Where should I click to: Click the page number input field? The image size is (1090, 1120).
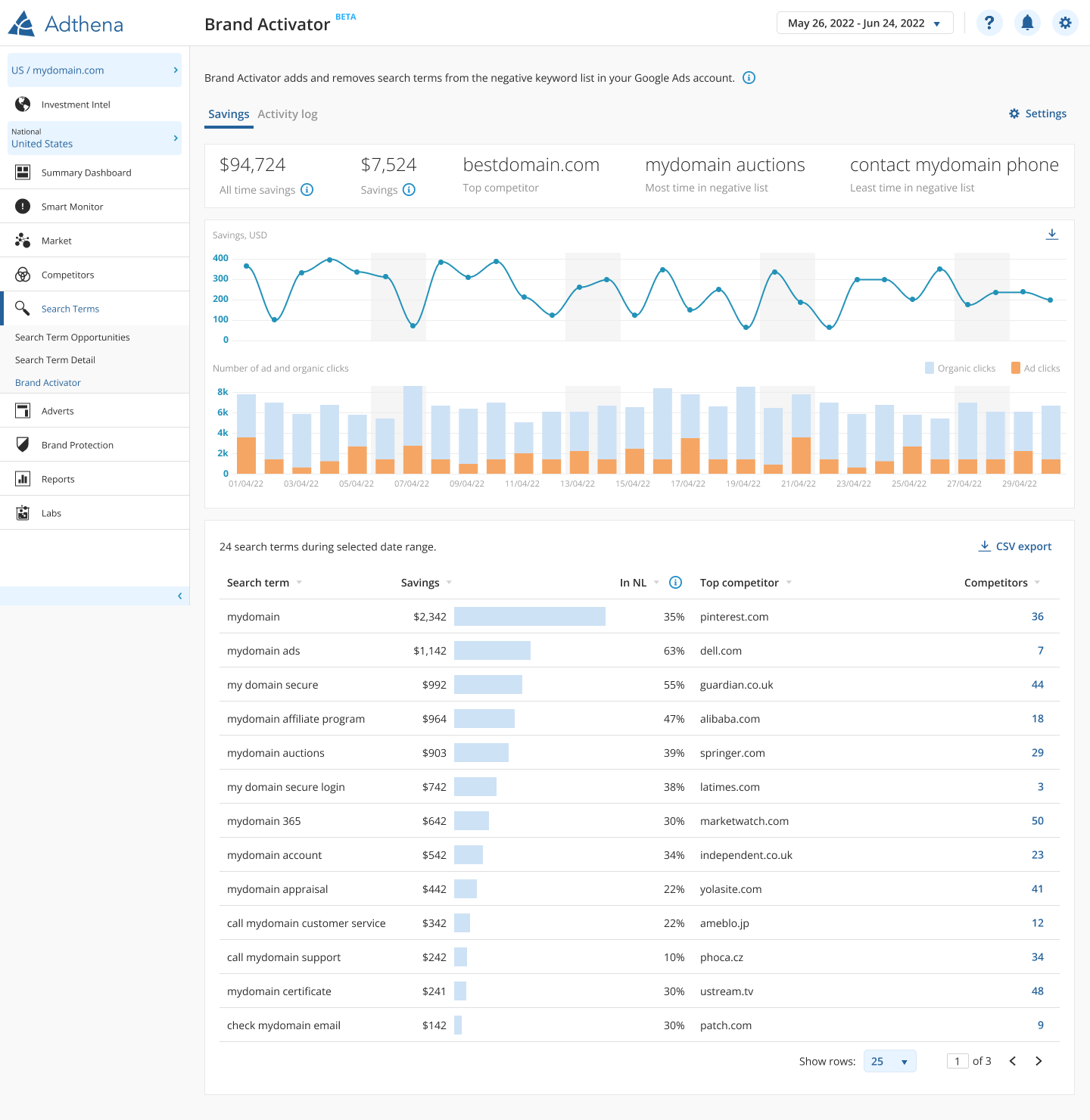[x=958, y=1061]
